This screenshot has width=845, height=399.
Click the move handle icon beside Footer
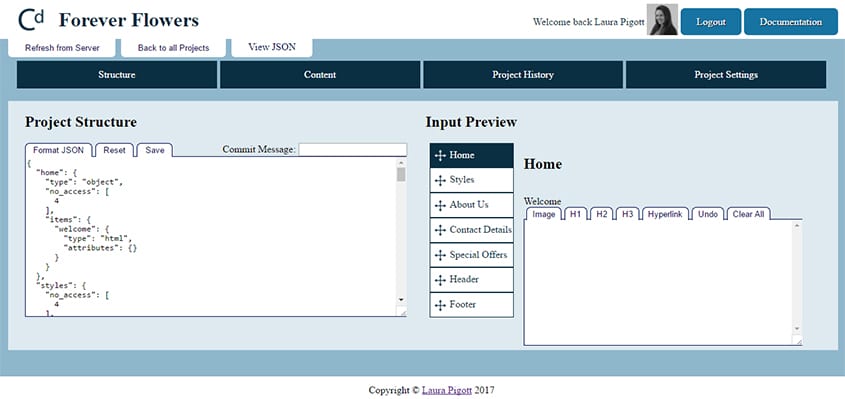click(440, 305)
